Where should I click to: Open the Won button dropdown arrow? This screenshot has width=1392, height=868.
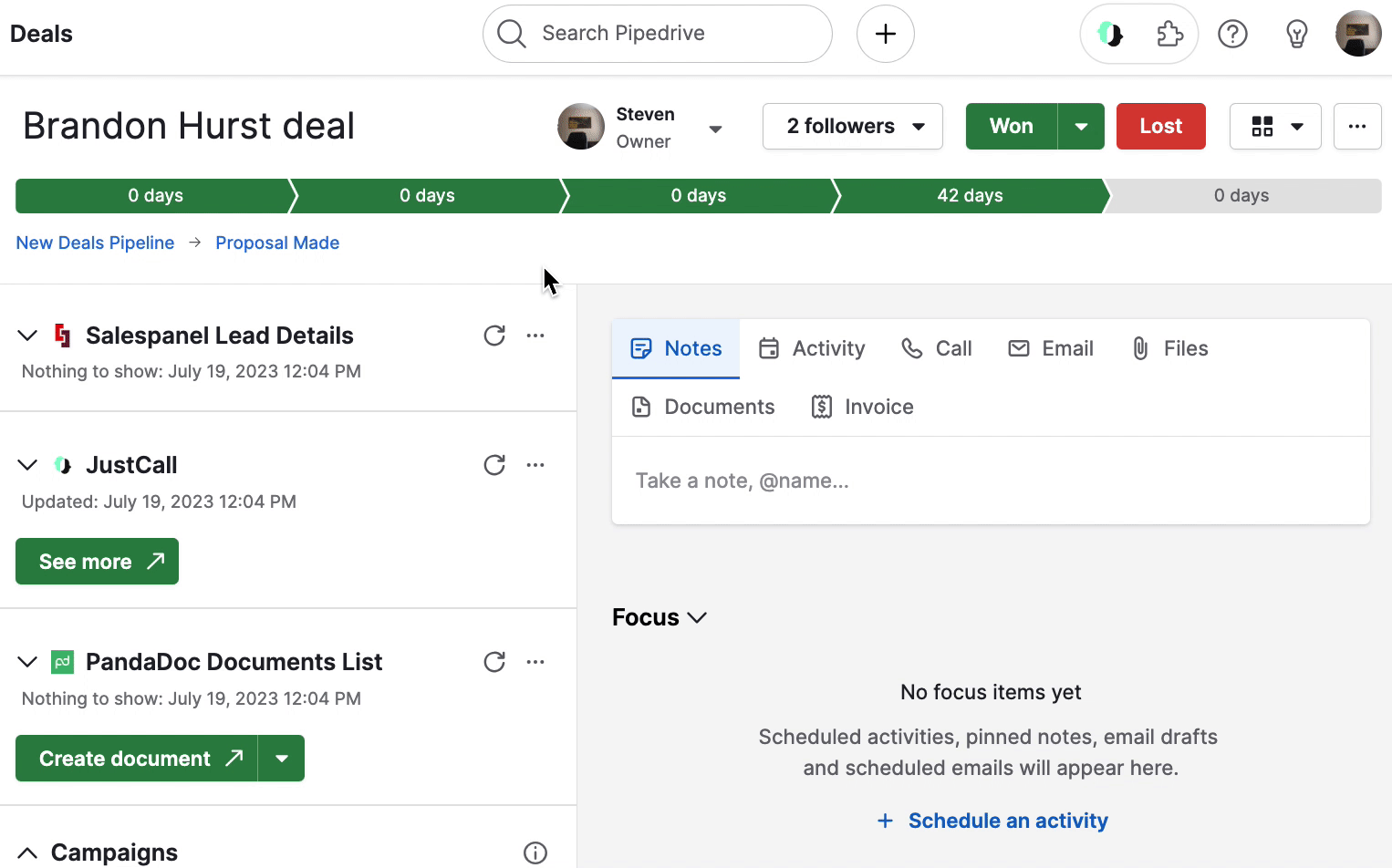tap(1081, 126)
